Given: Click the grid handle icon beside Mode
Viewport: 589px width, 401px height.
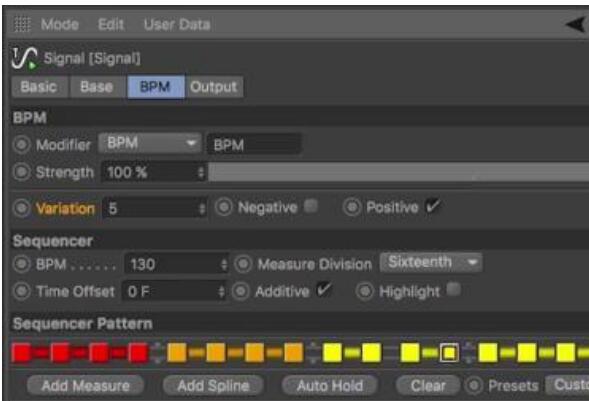Looking at the screenshot, I should (22, 25).
